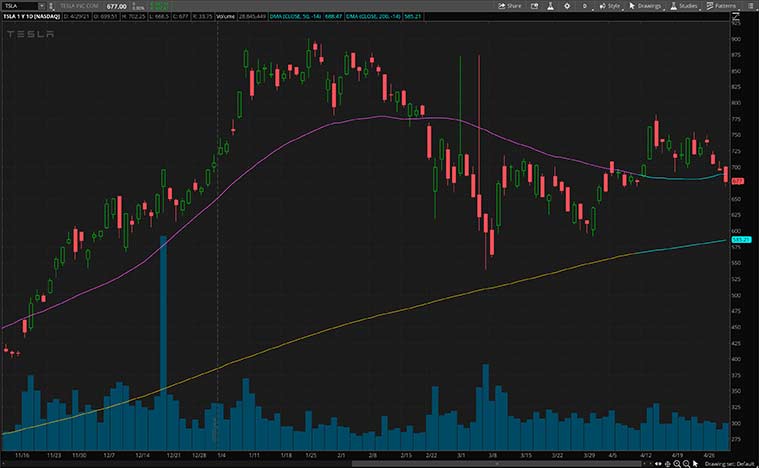Open the symbol selector dropdown arrow

tap(42, 6)
